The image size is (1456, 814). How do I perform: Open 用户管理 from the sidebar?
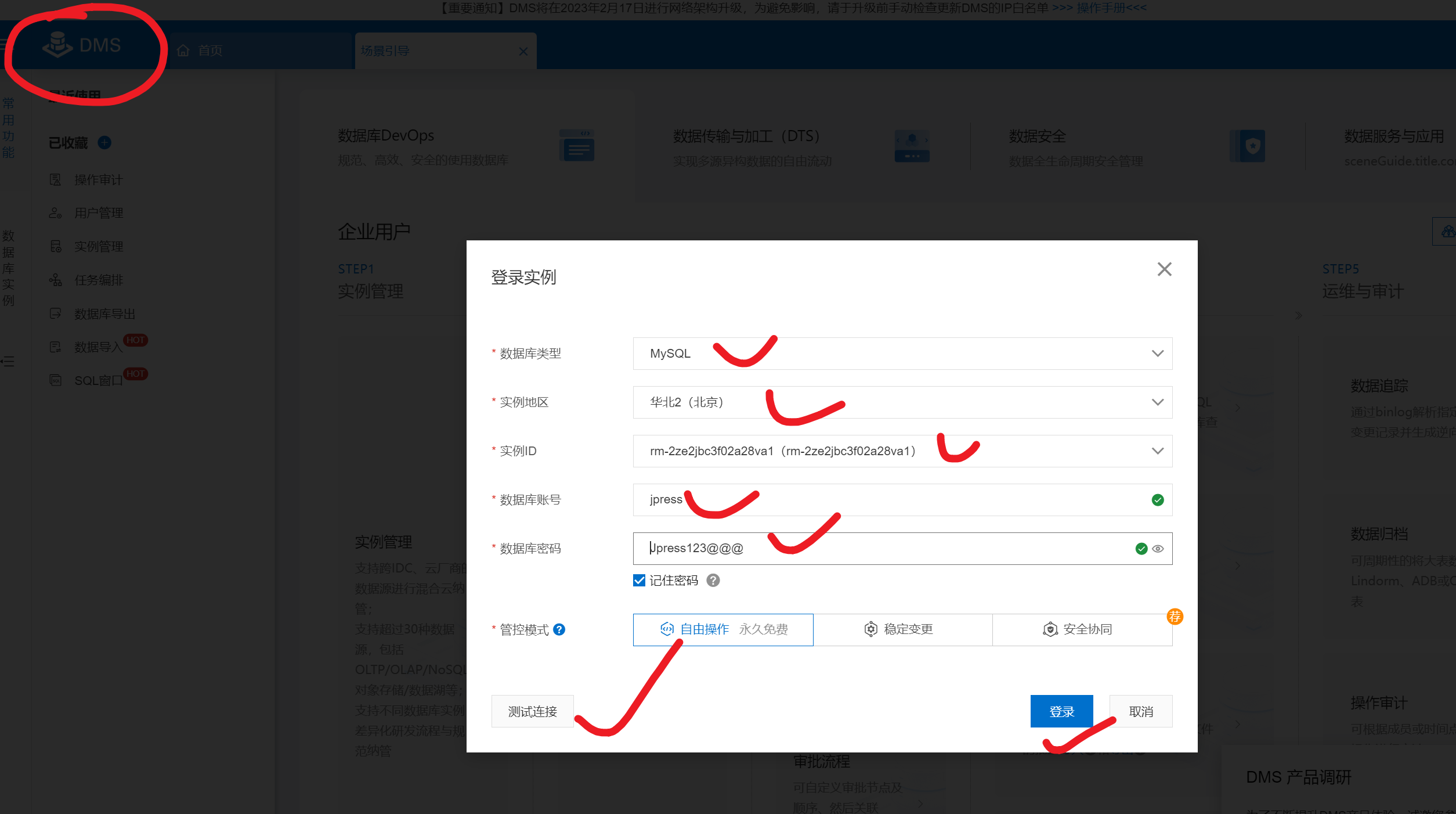98,213
